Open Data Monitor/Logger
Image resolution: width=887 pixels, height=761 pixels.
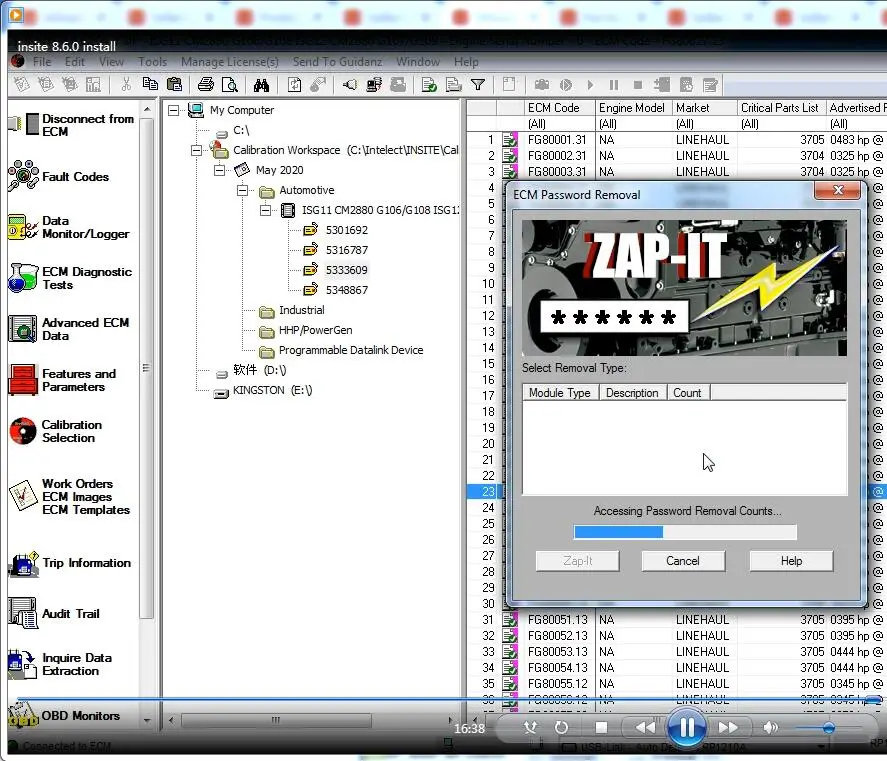pyautogui.click(x=69, y=227)
